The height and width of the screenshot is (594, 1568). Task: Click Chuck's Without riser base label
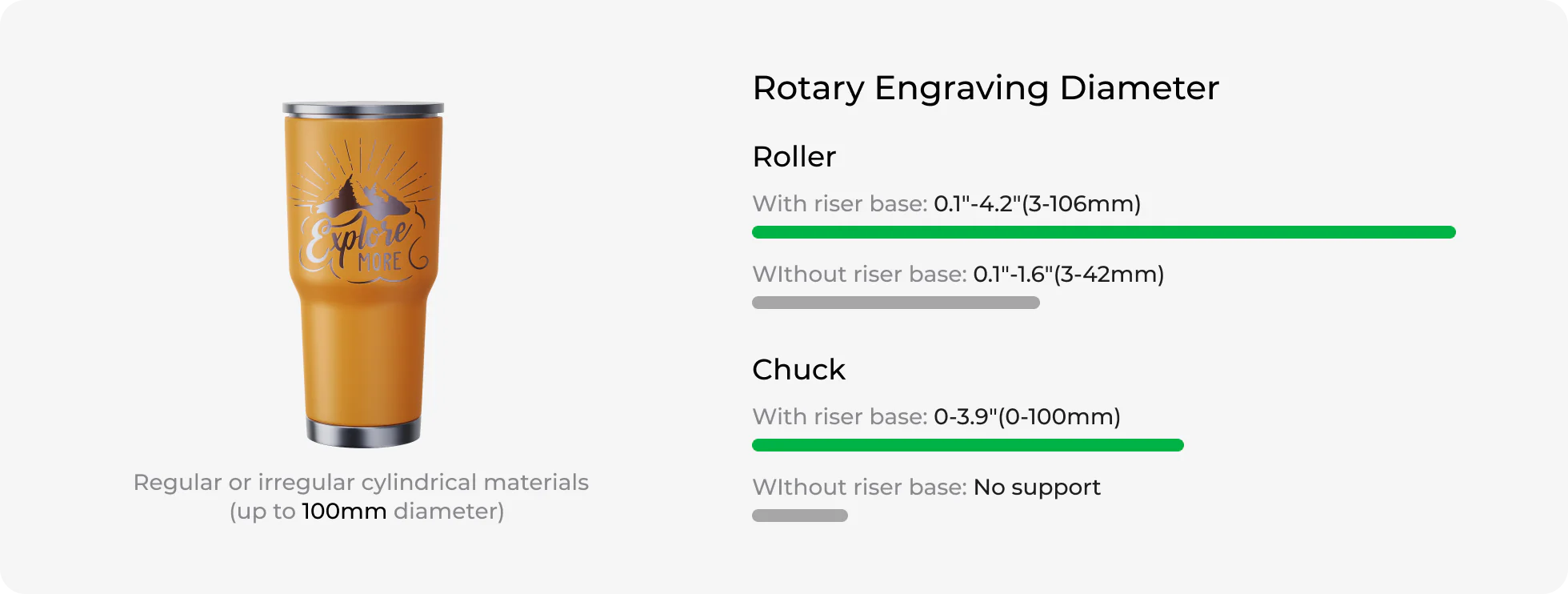pos(859,488)
